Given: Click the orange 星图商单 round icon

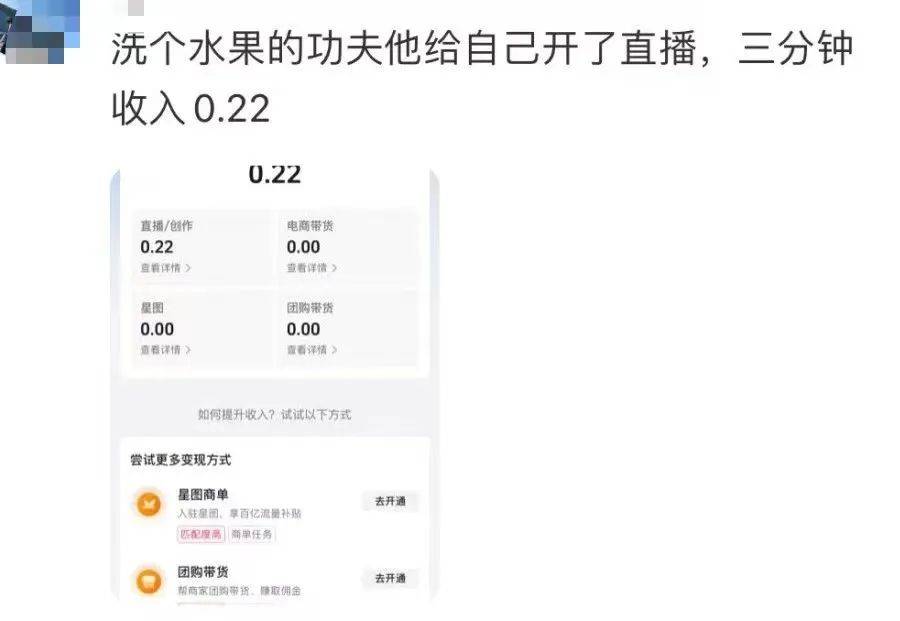Looking at the screenshot, I should pos(149,504).
